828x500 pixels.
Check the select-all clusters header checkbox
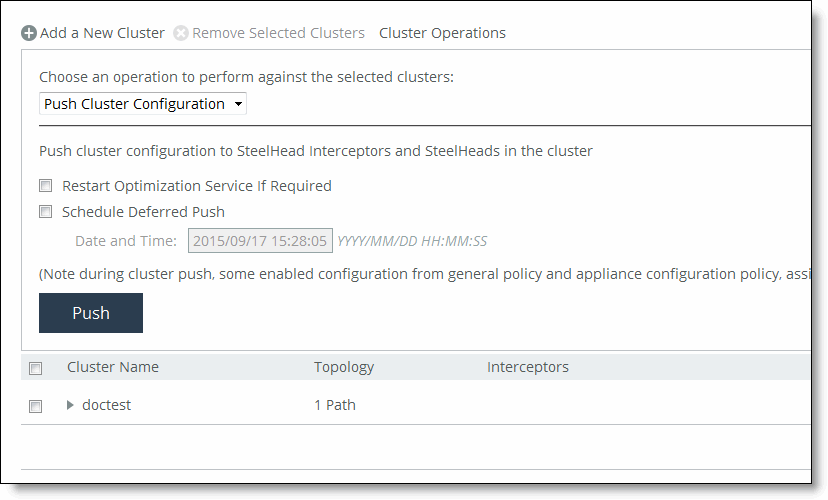35,368
